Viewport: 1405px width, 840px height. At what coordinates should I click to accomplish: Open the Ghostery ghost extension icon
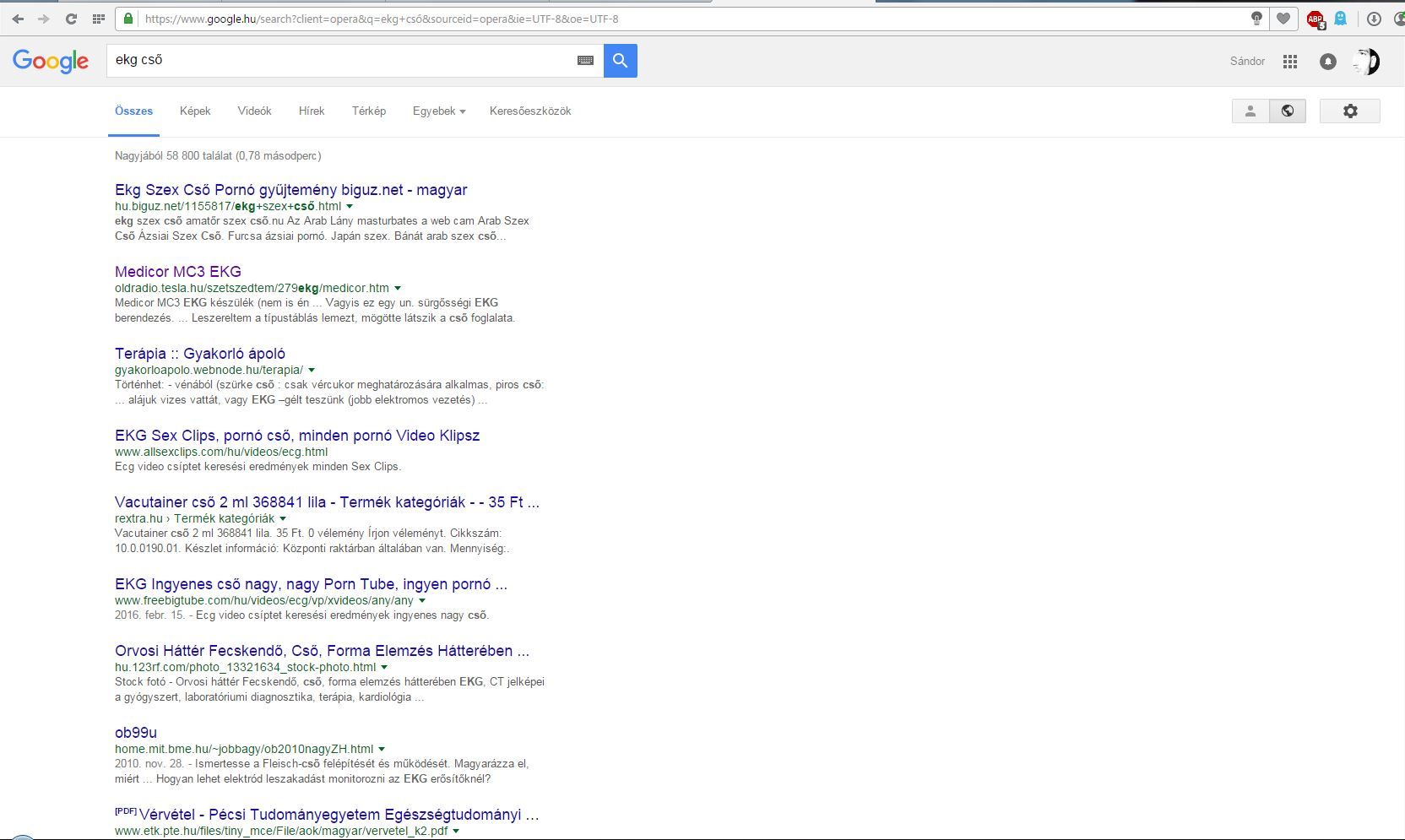tap(1340, 18)
